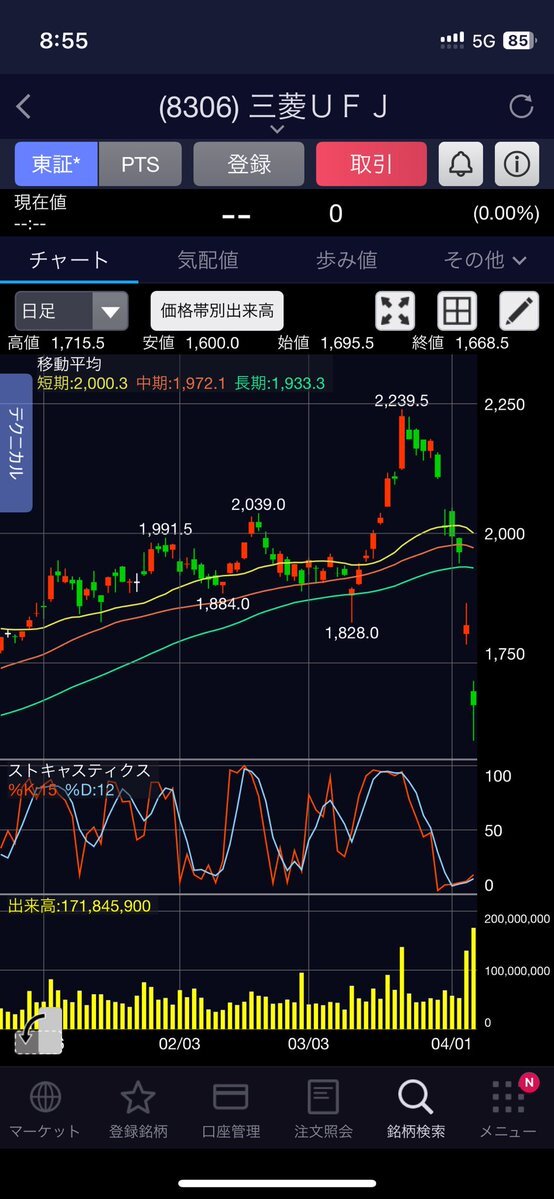Screen dimensions: 554x1199
Task: Open the 日足 timeframe dropdown
Action: (71, 311)
